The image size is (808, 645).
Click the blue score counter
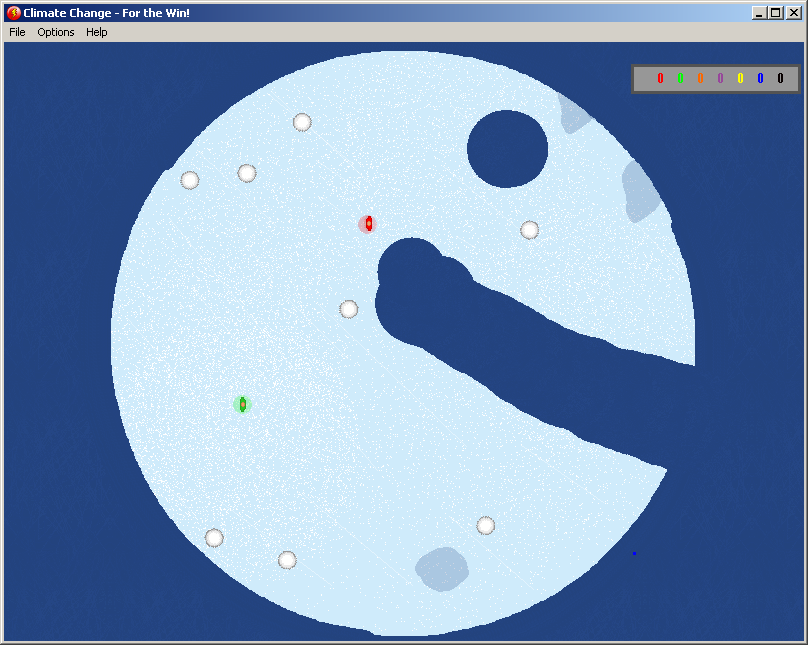point(761,78)
